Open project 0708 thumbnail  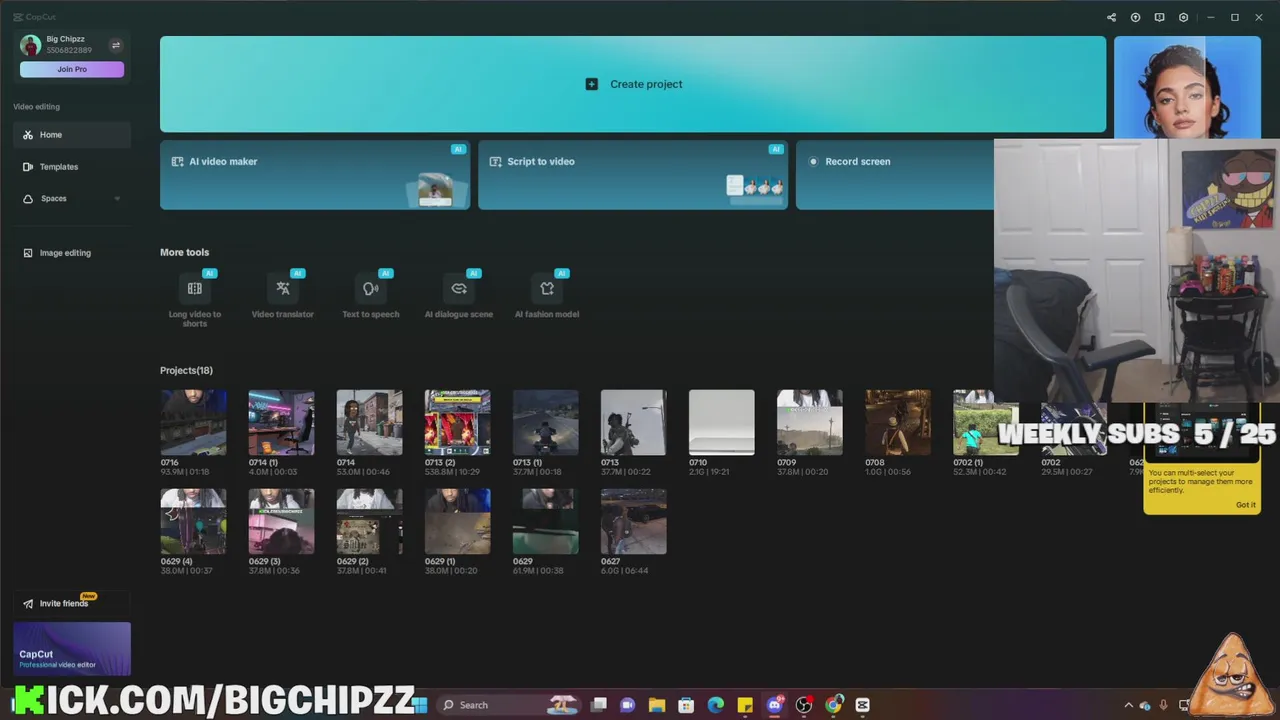[897, 422]
